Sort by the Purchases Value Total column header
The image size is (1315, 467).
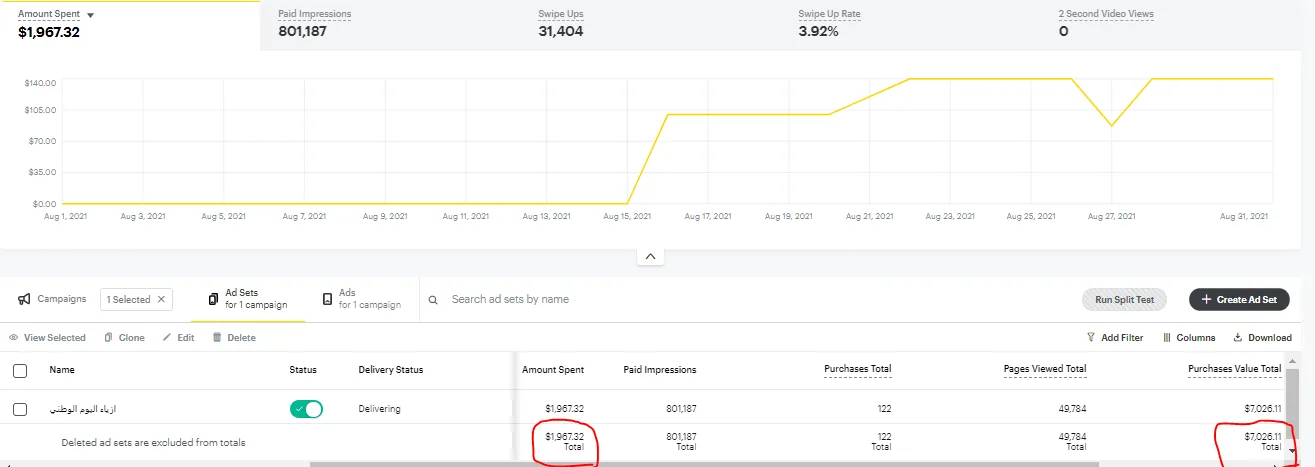click(x=1235, y=370)
